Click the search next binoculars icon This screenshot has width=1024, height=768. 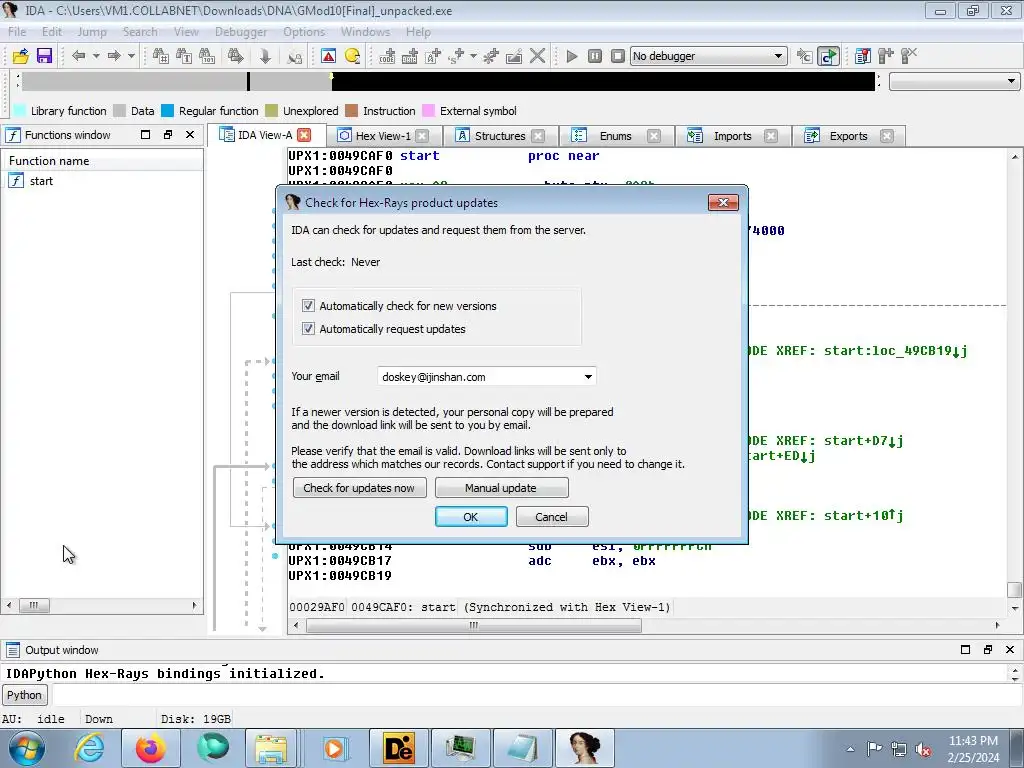pos(236,56)
